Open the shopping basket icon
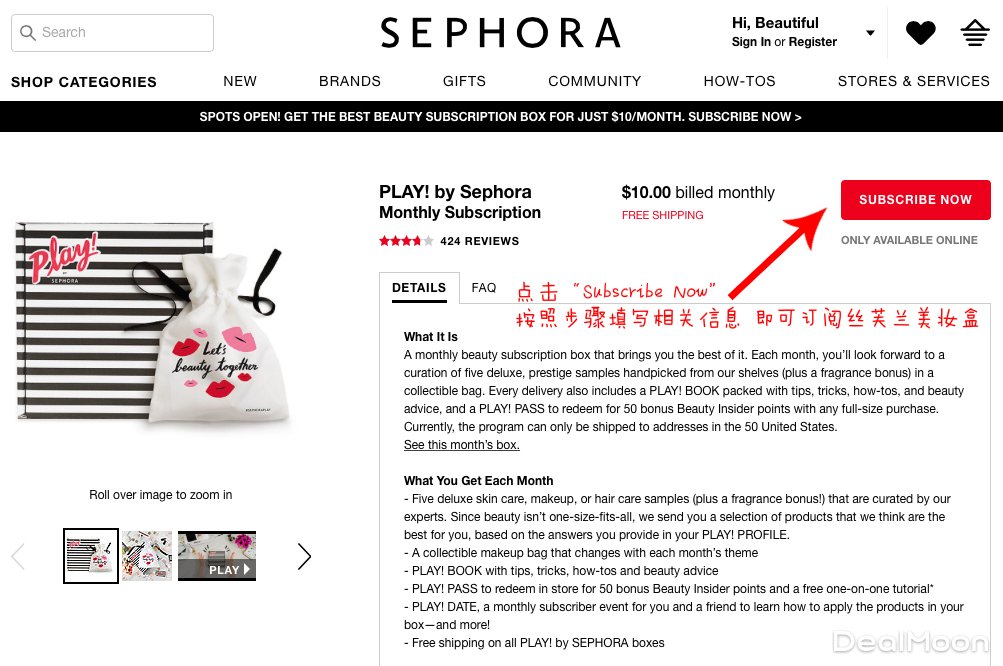 (975, 33)
